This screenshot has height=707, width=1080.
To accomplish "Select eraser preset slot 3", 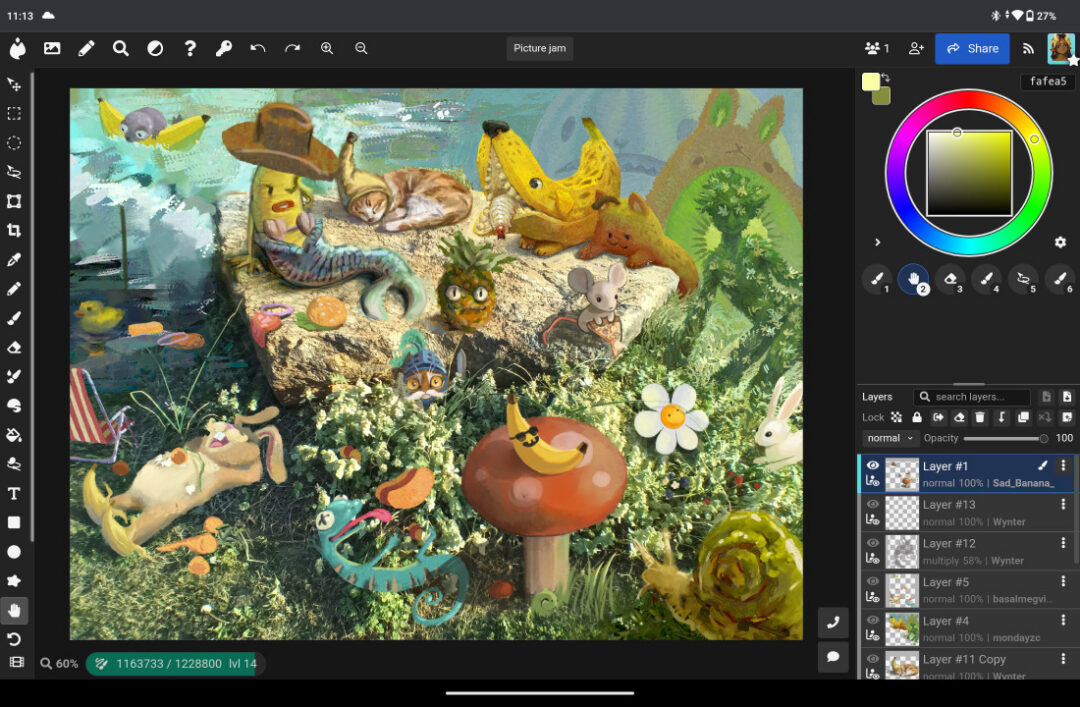I will [951, 279].
